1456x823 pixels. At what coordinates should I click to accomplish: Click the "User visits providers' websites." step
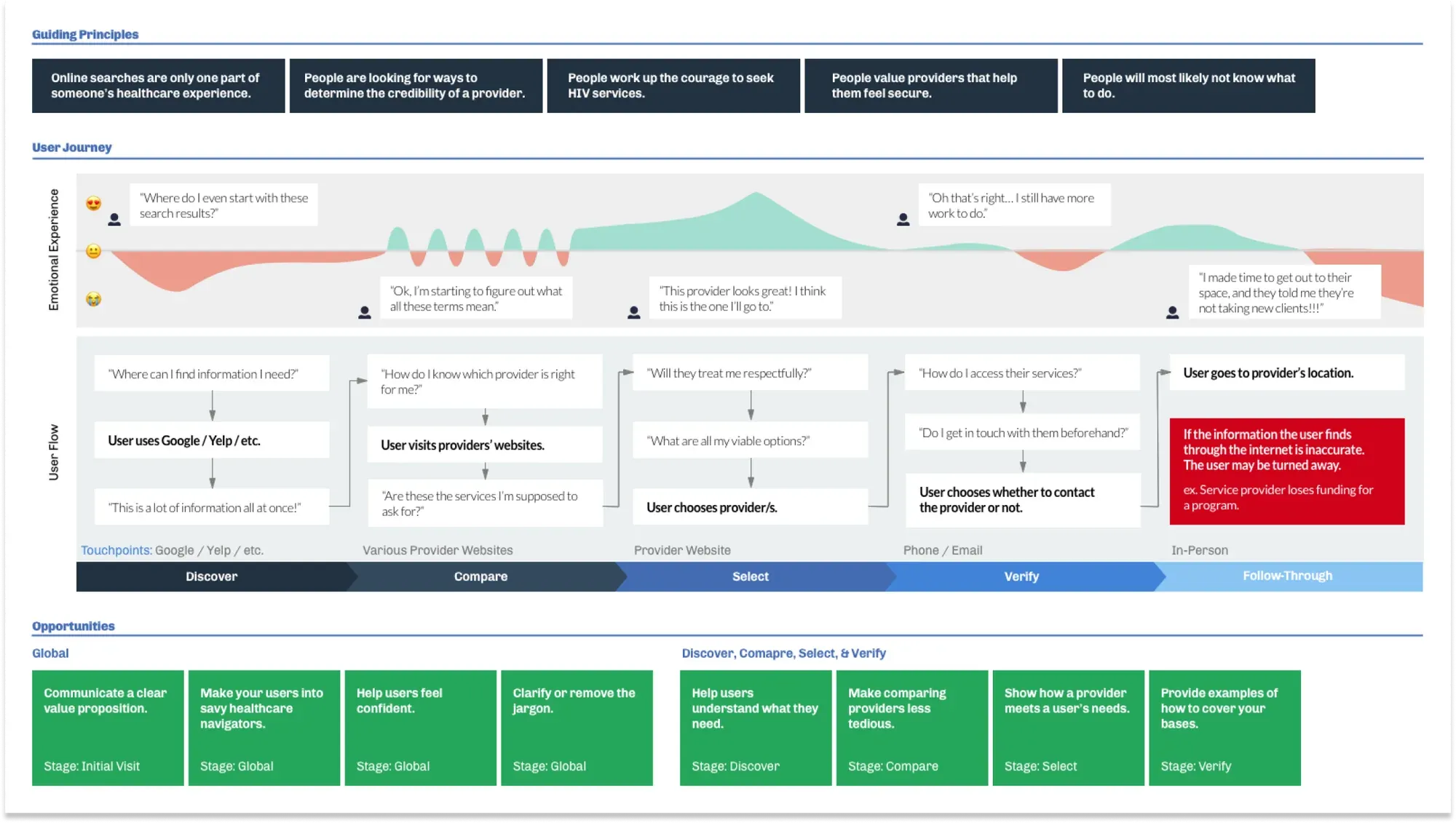coord(485,445)
